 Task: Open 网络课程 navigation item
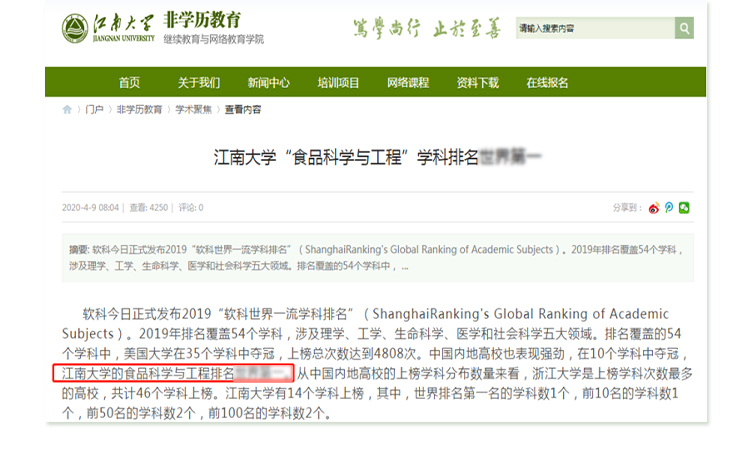(x=408, y=83)
